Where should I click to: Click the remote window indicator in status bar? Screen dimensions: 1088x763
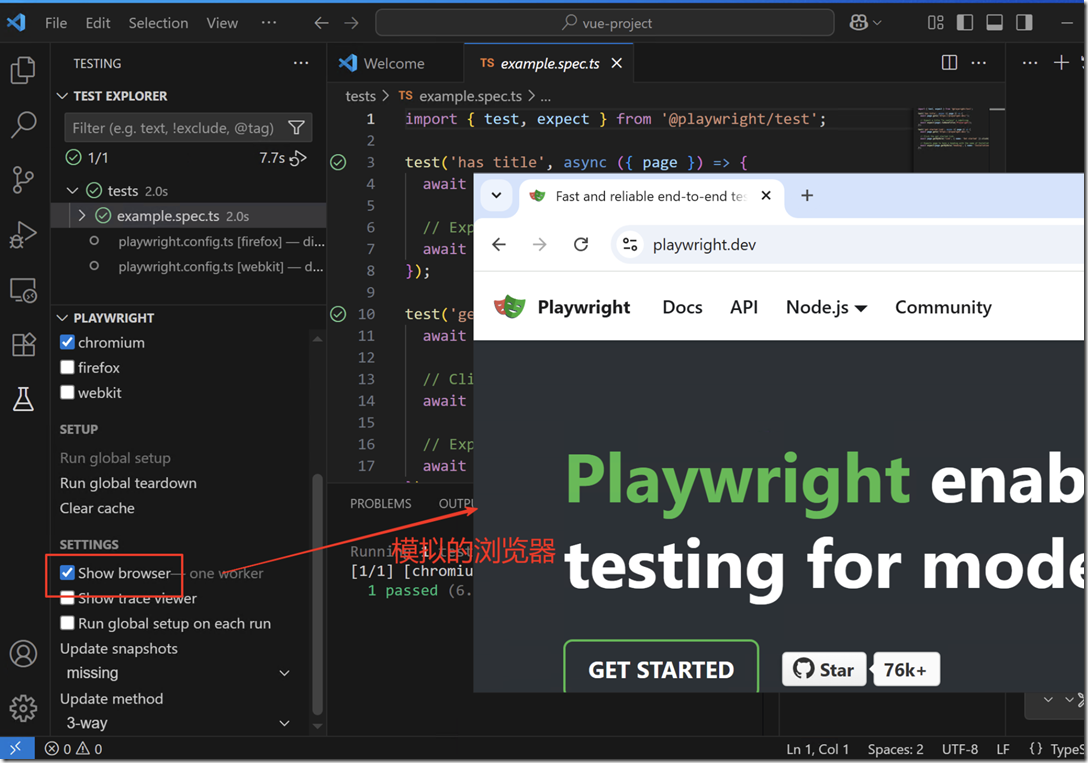click(x=17, y=748)
